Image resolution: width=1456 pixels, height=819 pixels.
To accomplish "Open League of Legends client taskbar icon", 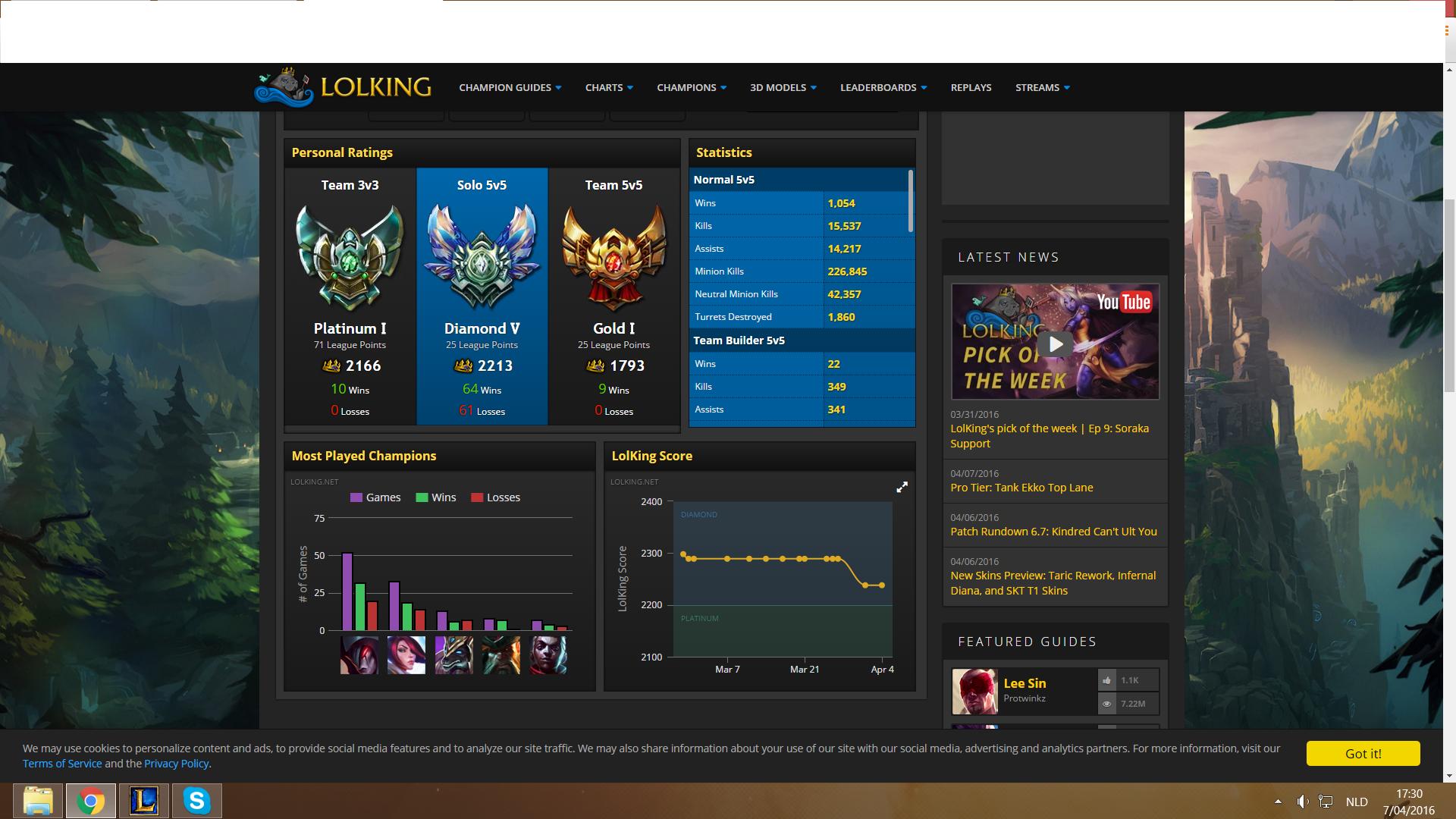I will [144, 801].
